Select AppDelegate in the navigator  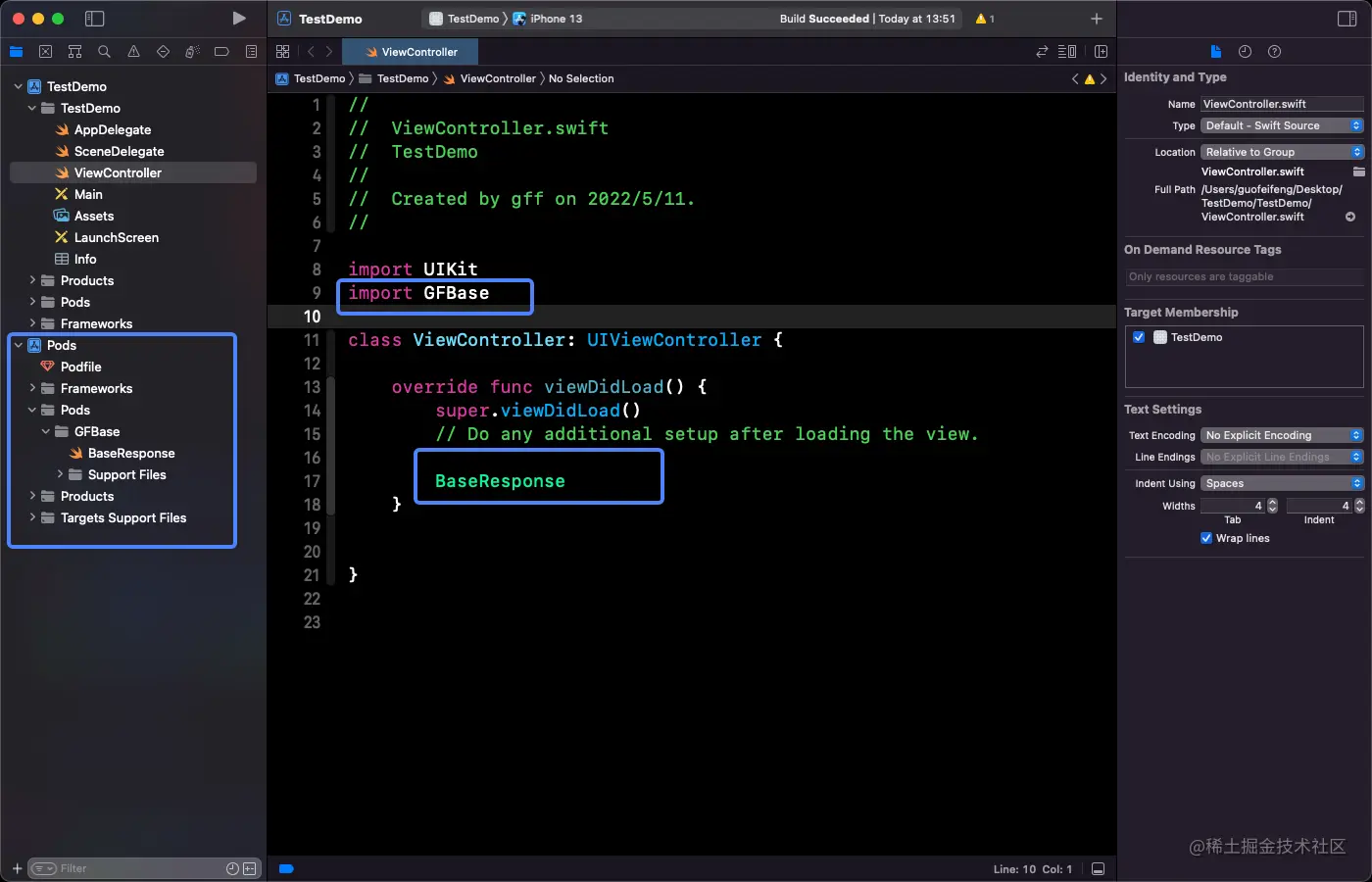(113, 129)
